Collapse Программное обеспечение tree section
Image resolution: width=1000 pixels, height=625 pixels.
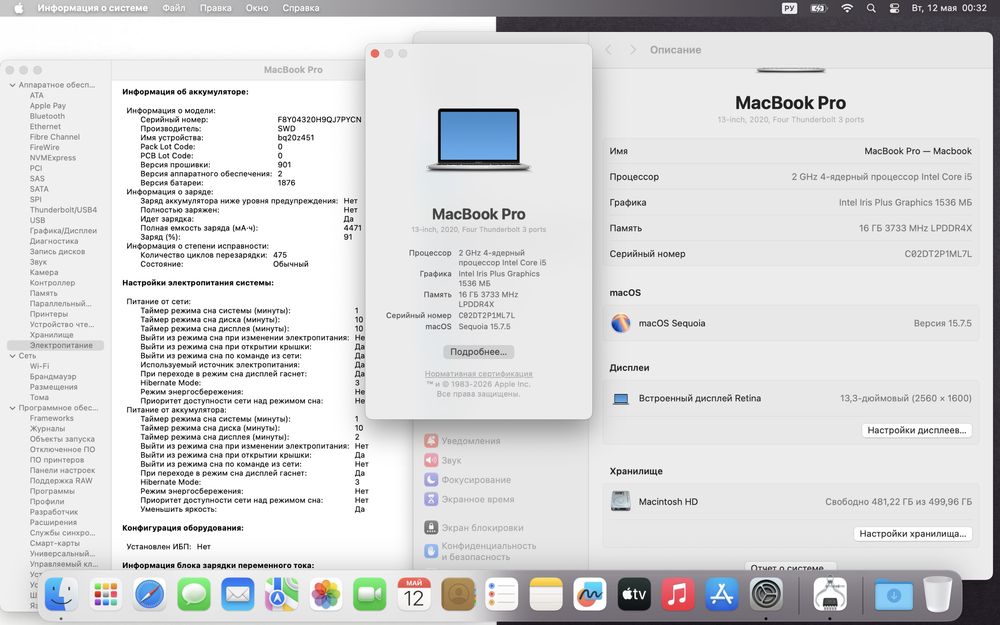12,408
